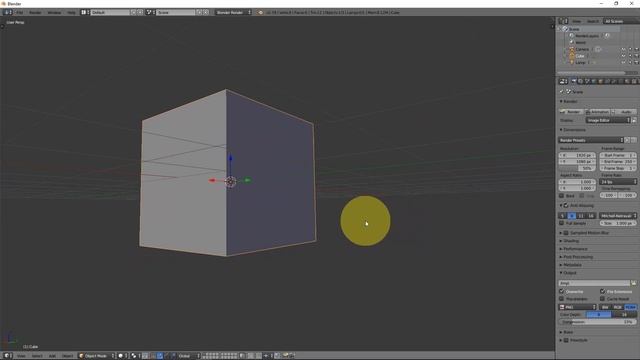Open the File menu
640x360 pixels.
point(19,13)
